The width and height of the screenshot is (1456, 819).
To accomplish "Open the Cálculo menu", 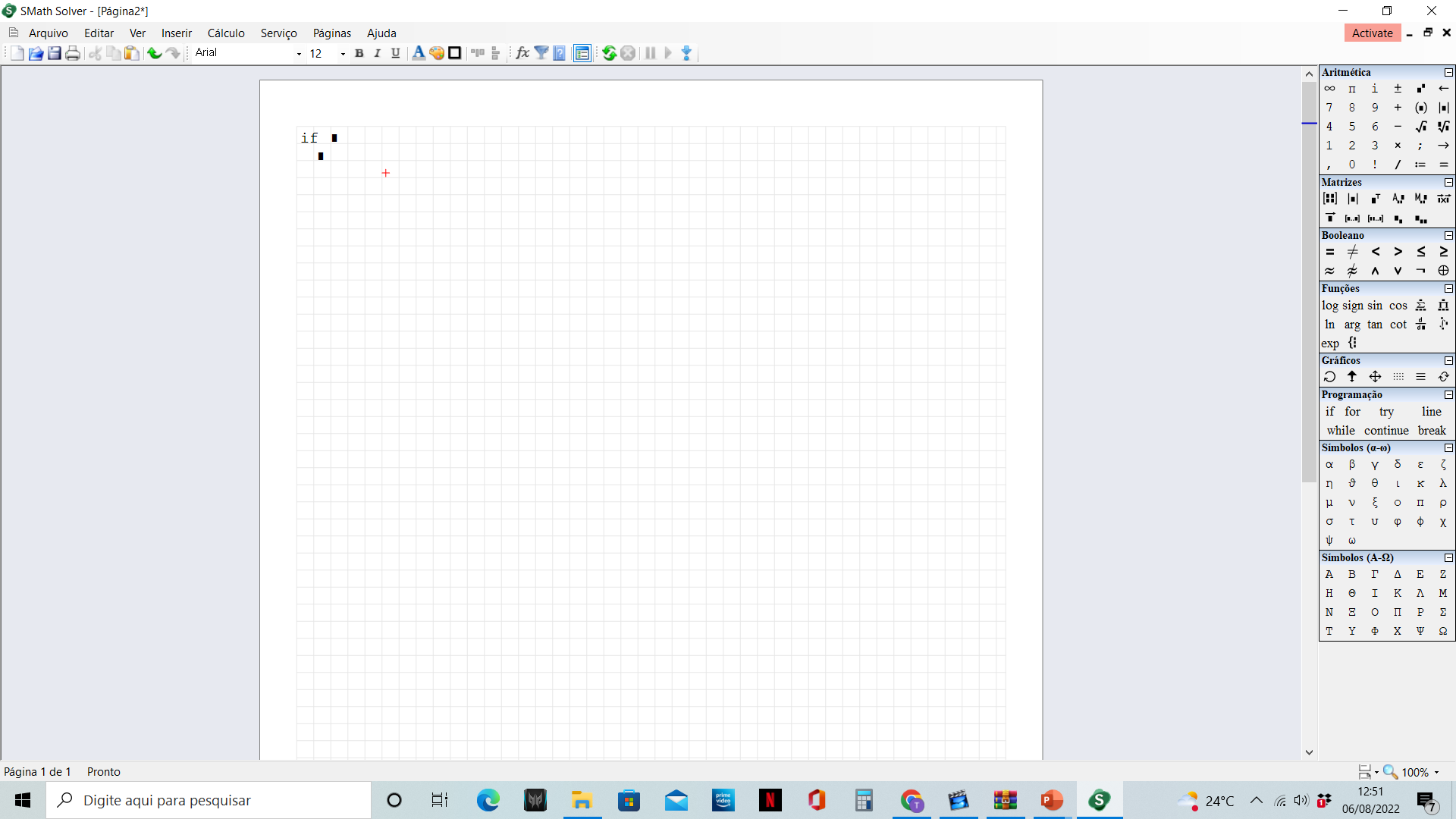I will point(226,33).
